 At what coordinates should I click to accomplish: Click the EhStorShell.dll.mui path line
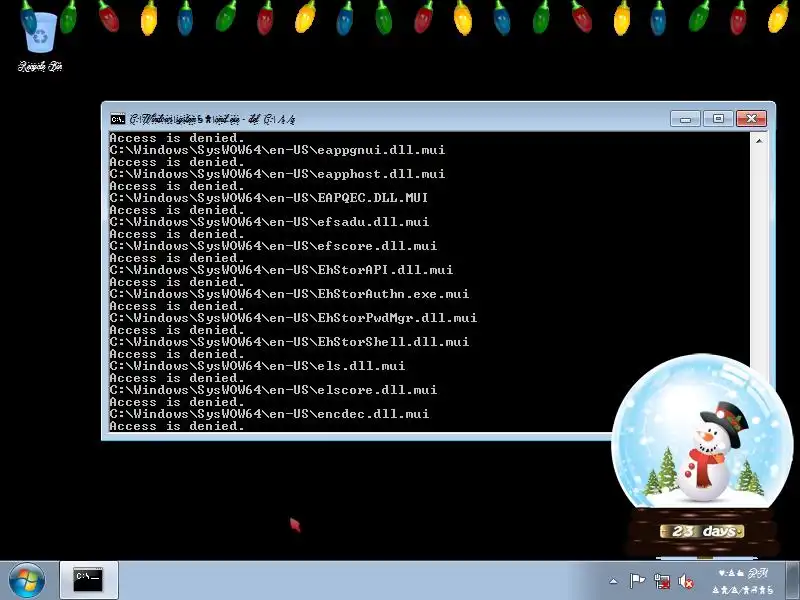click(289, 342)
